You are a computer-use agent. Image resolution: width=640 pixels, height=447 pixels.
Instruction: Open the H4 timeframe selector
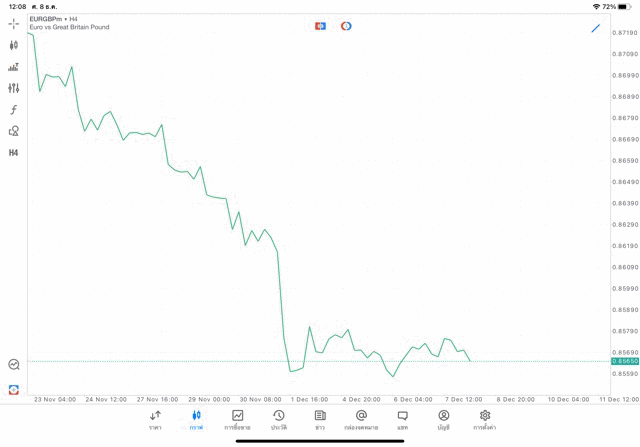[x=13, y=153]
